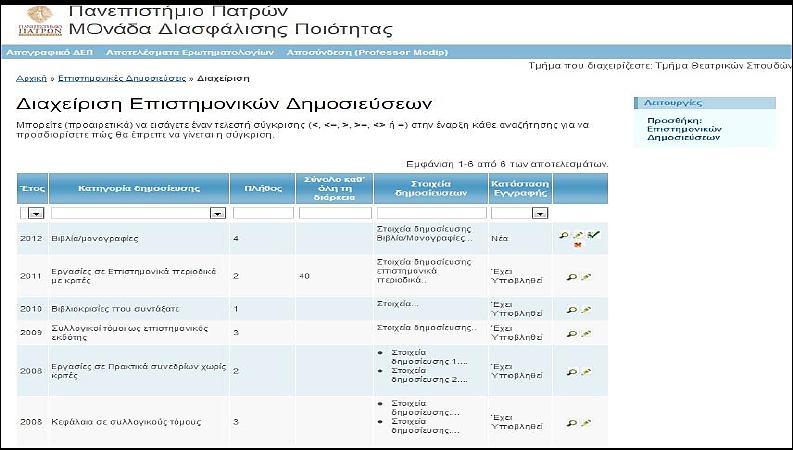
Task: Click Στοιχεία δημοσίευσης Βιβλία/Μονογραφίες... details text
Action: click(x=425, y=234)
